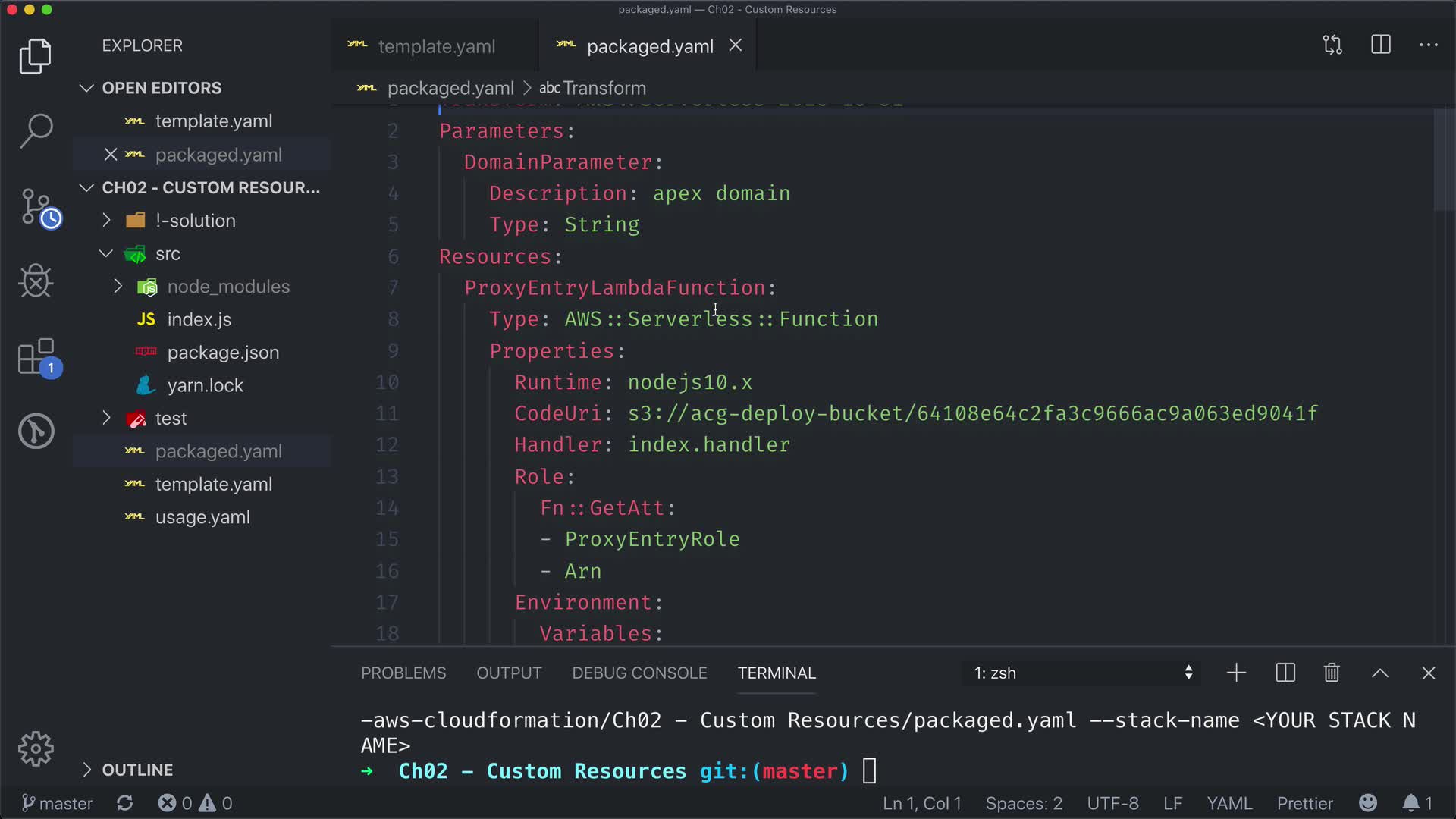Click the YAML language mode in status bar
Viewport: 1456px width, 819px height.
[x=1228, y=803]
